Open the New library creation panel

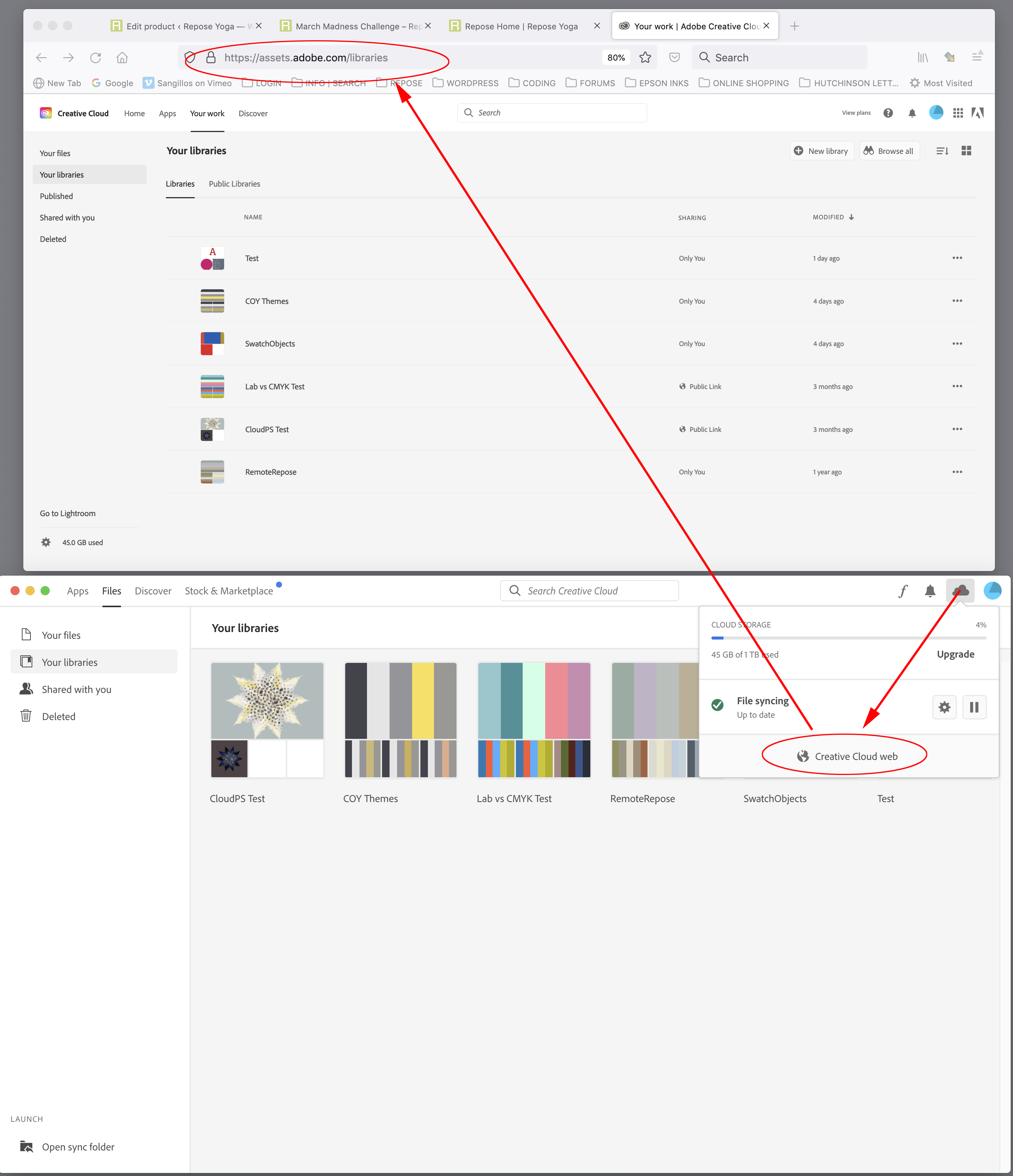(x=821, y=150)
